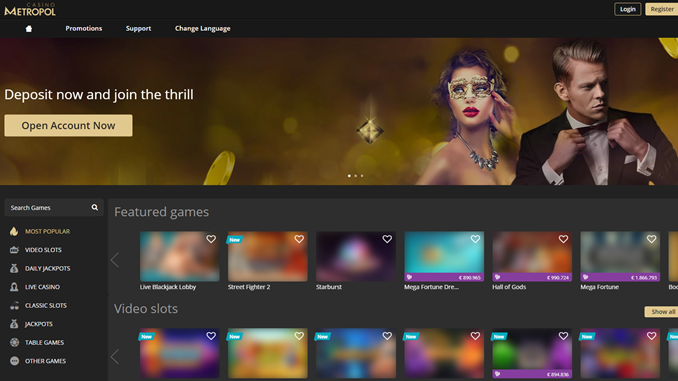The height and width of the screenshot is (381, 678).
Task: Click the Casino Metropol logo
Action: 30,10
